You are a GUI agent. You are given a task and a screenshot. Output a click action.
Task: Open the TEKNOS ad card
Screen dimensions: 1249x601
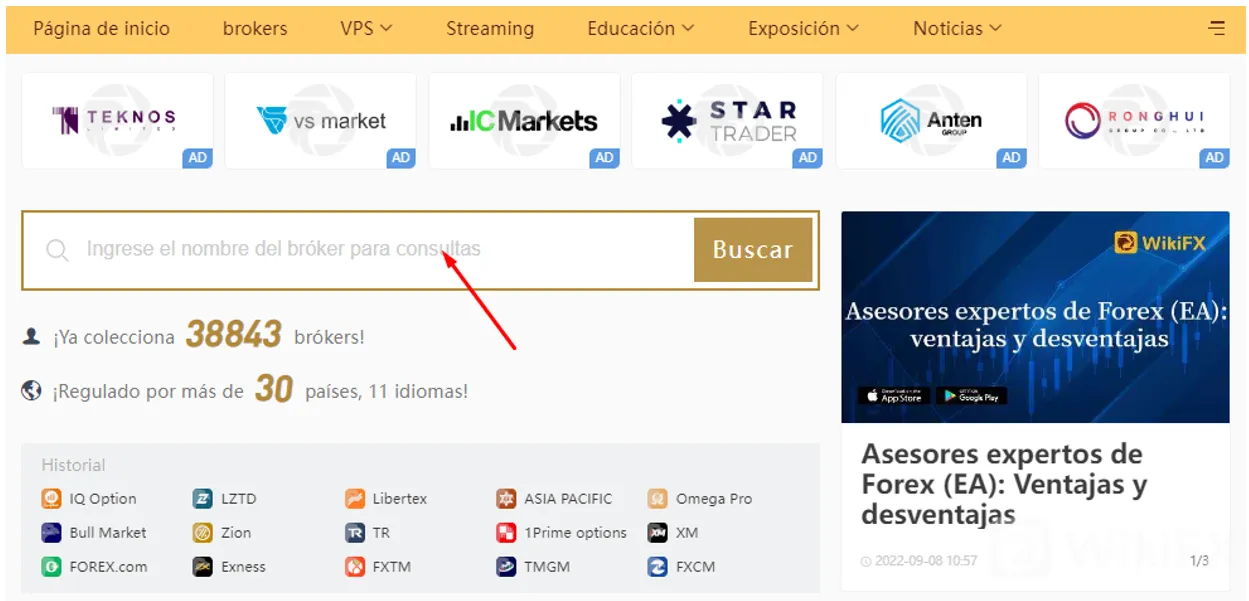pyautogui.click(x=117, y=121)
